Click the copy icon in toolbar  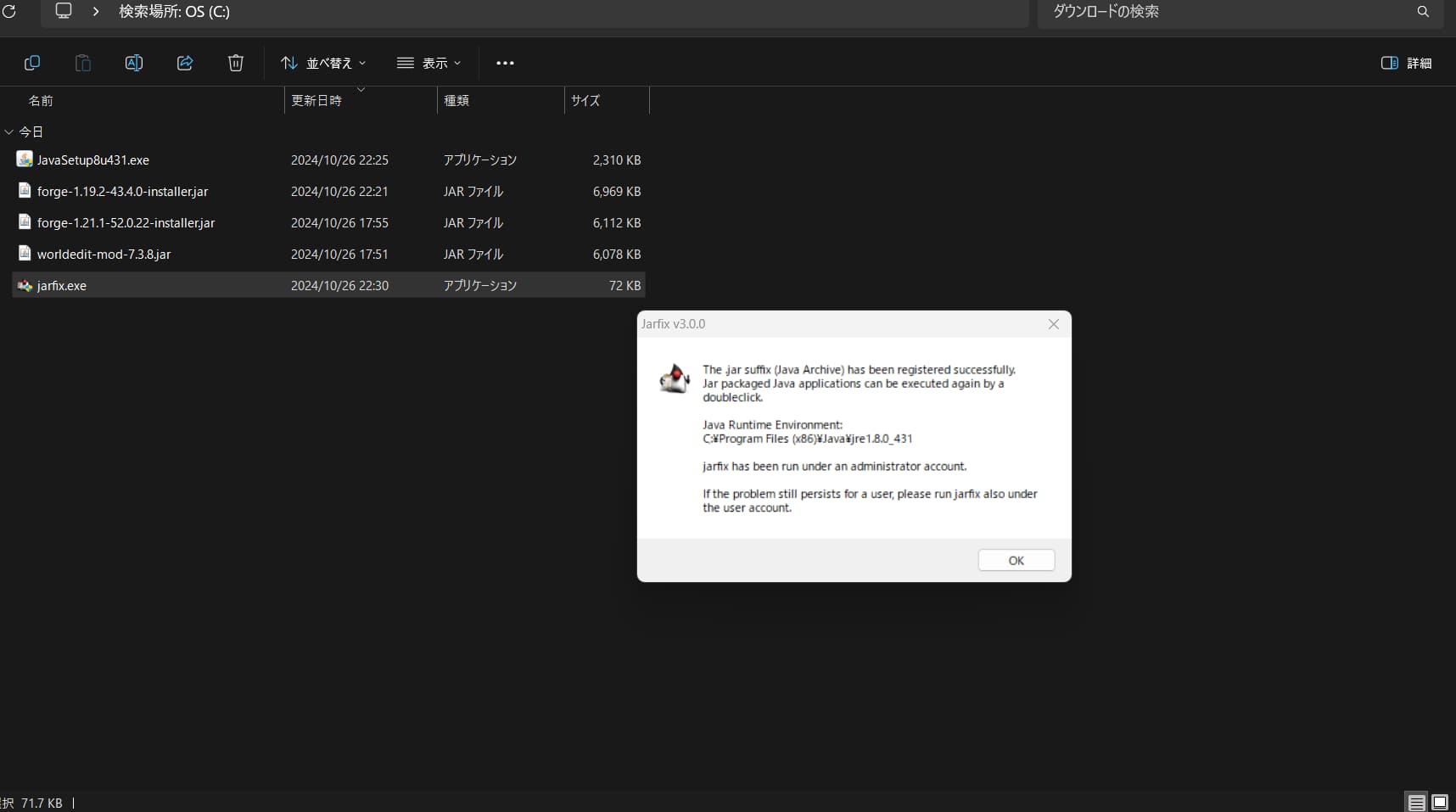coord(32,63)
